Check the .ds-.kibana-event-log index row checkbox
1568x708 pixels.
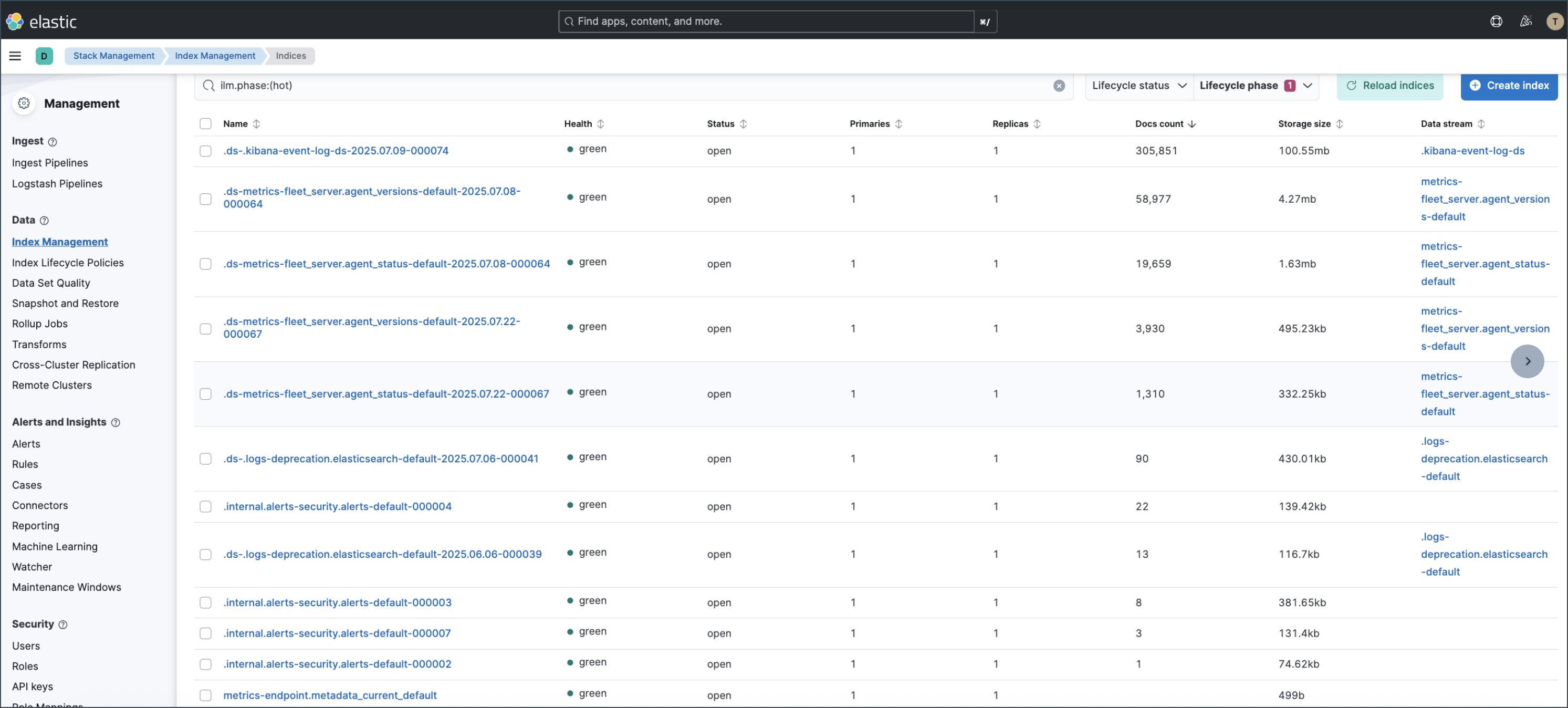(205, 150)
